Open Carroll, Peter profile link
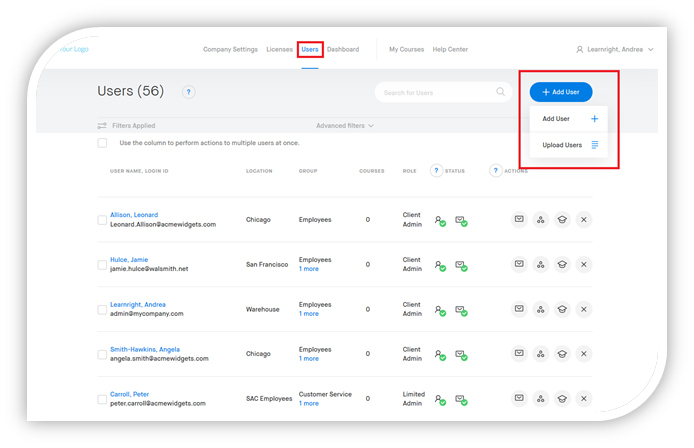 click(x=129, y=394)
